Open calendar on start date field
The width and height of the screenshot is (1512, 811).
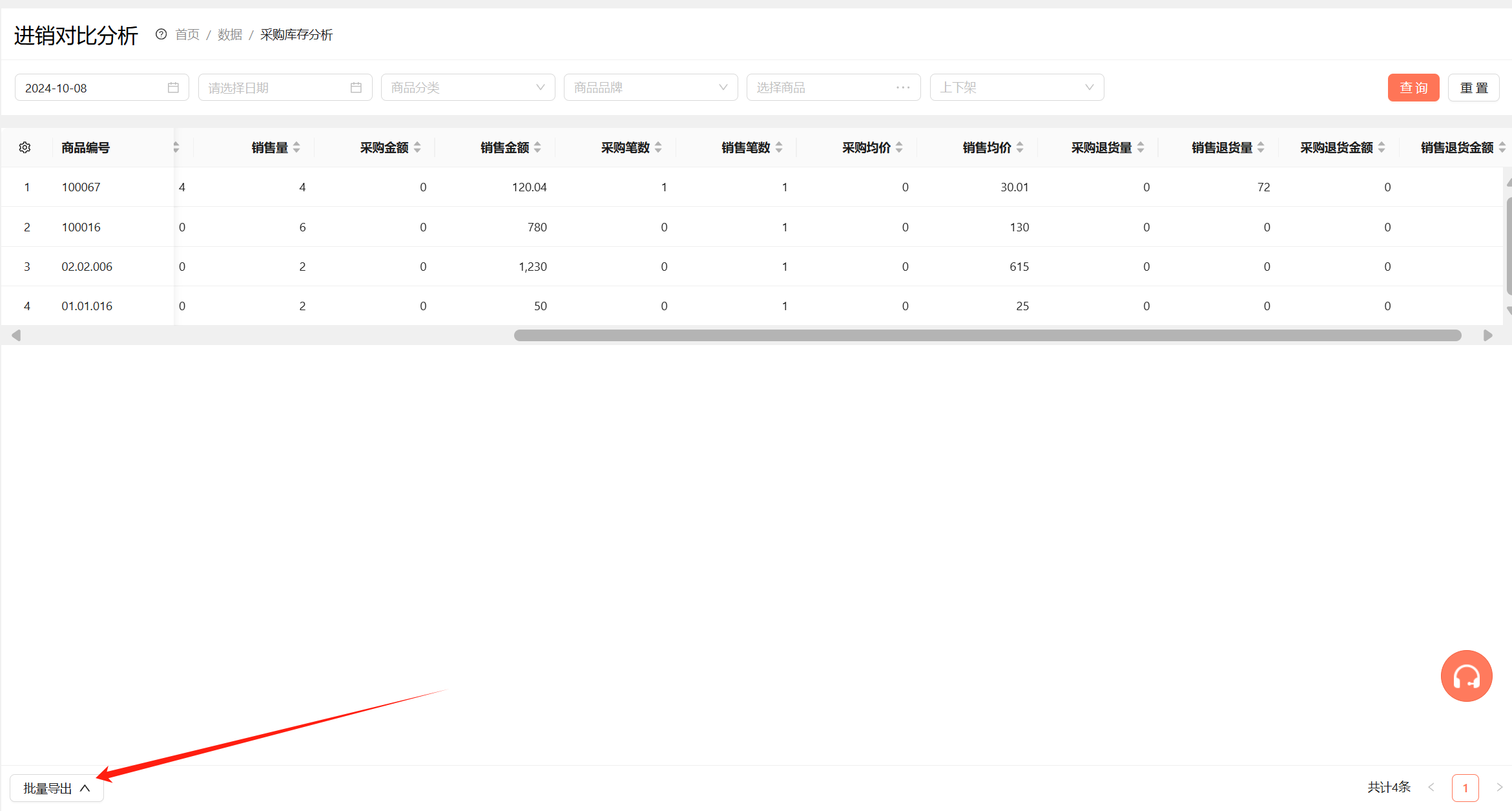click(173, 88)
